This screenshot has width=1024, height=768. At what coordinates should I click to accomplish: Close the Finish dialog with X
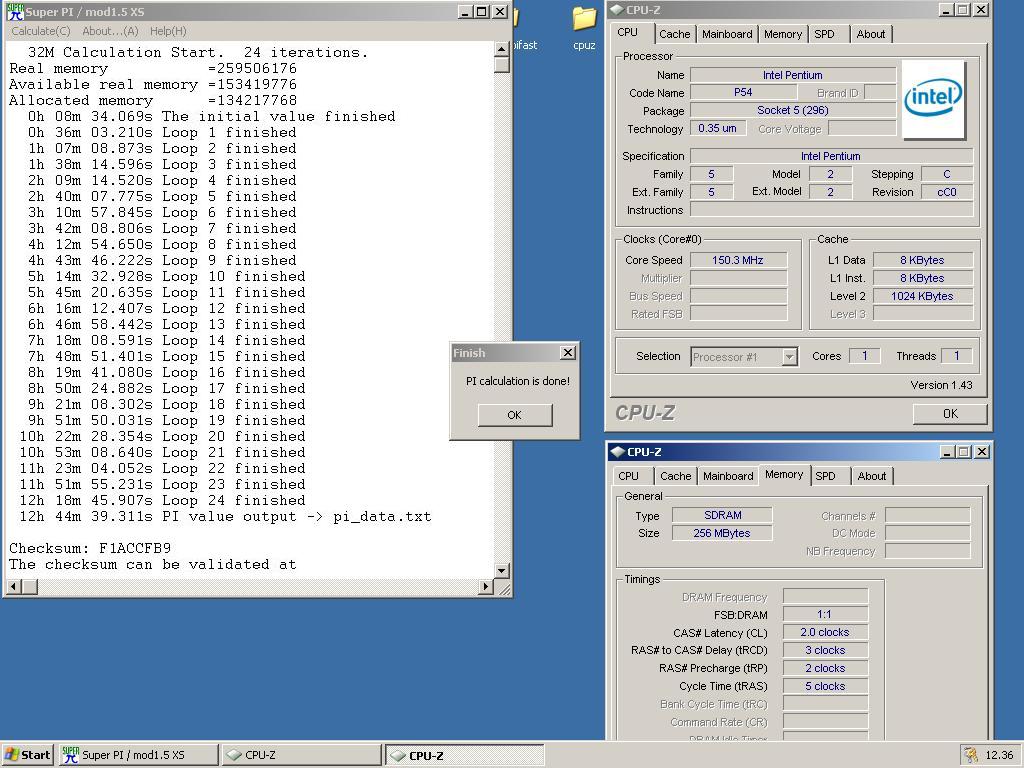[x=568, y=353]
